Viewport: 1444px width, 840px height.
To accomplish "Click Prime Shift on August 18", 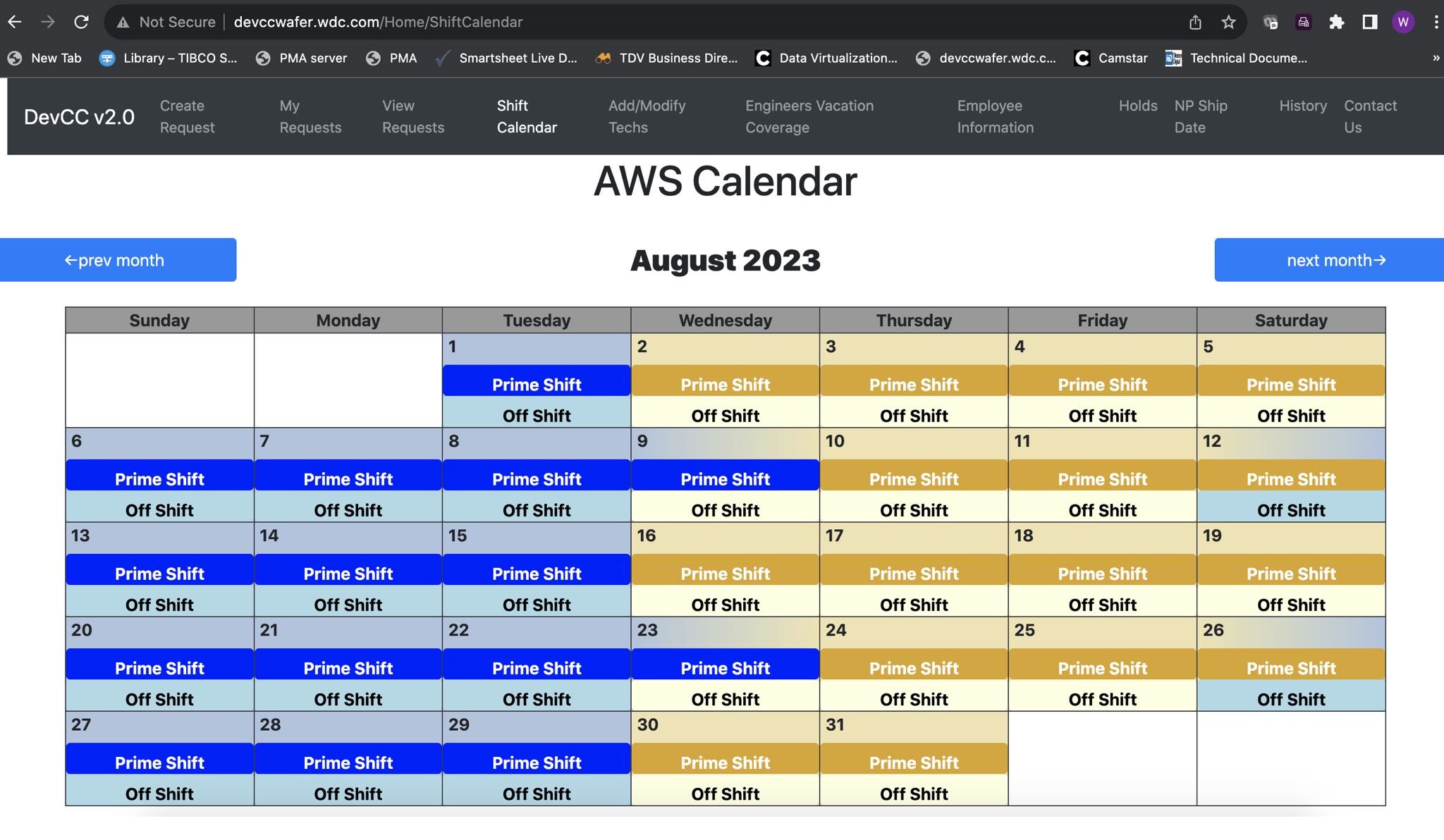I will click(1102, 570).
